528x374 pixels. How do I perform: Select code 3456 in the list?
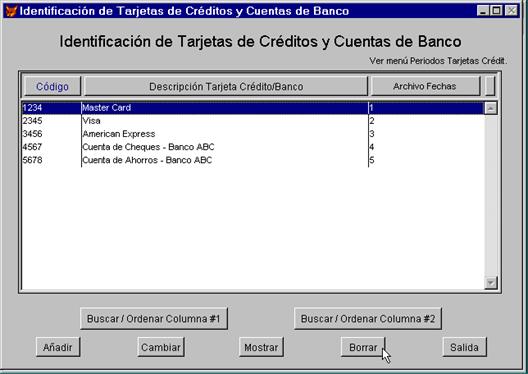coord(32,134)
